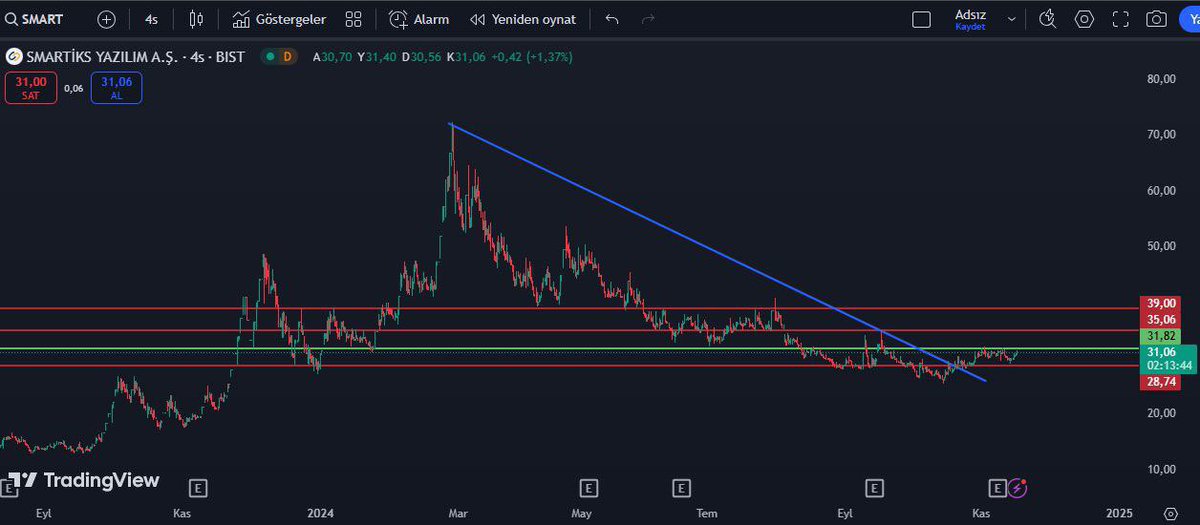Start Yeniden oynat bar replay
Screen dimensions: 1200x525
click(x=523, y=19)
